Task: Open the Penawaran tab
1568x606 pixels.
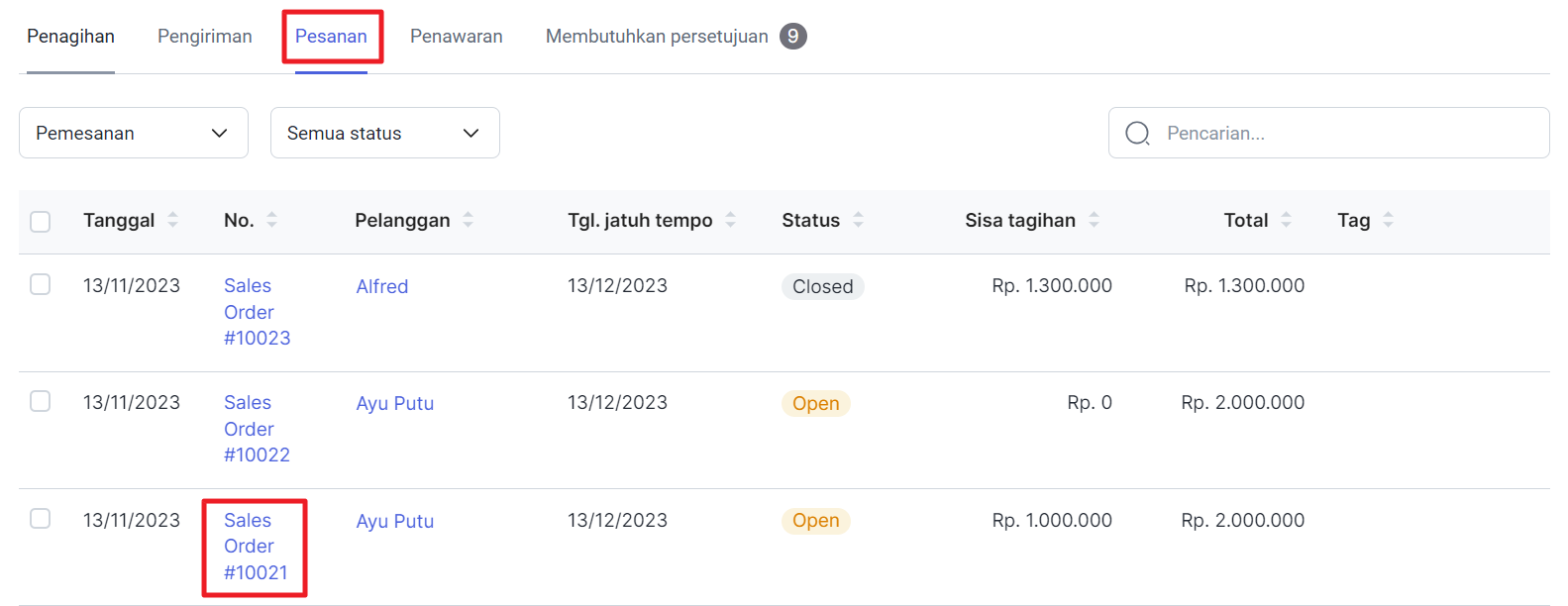Action: pyautogui.click(x=457, y=37)
